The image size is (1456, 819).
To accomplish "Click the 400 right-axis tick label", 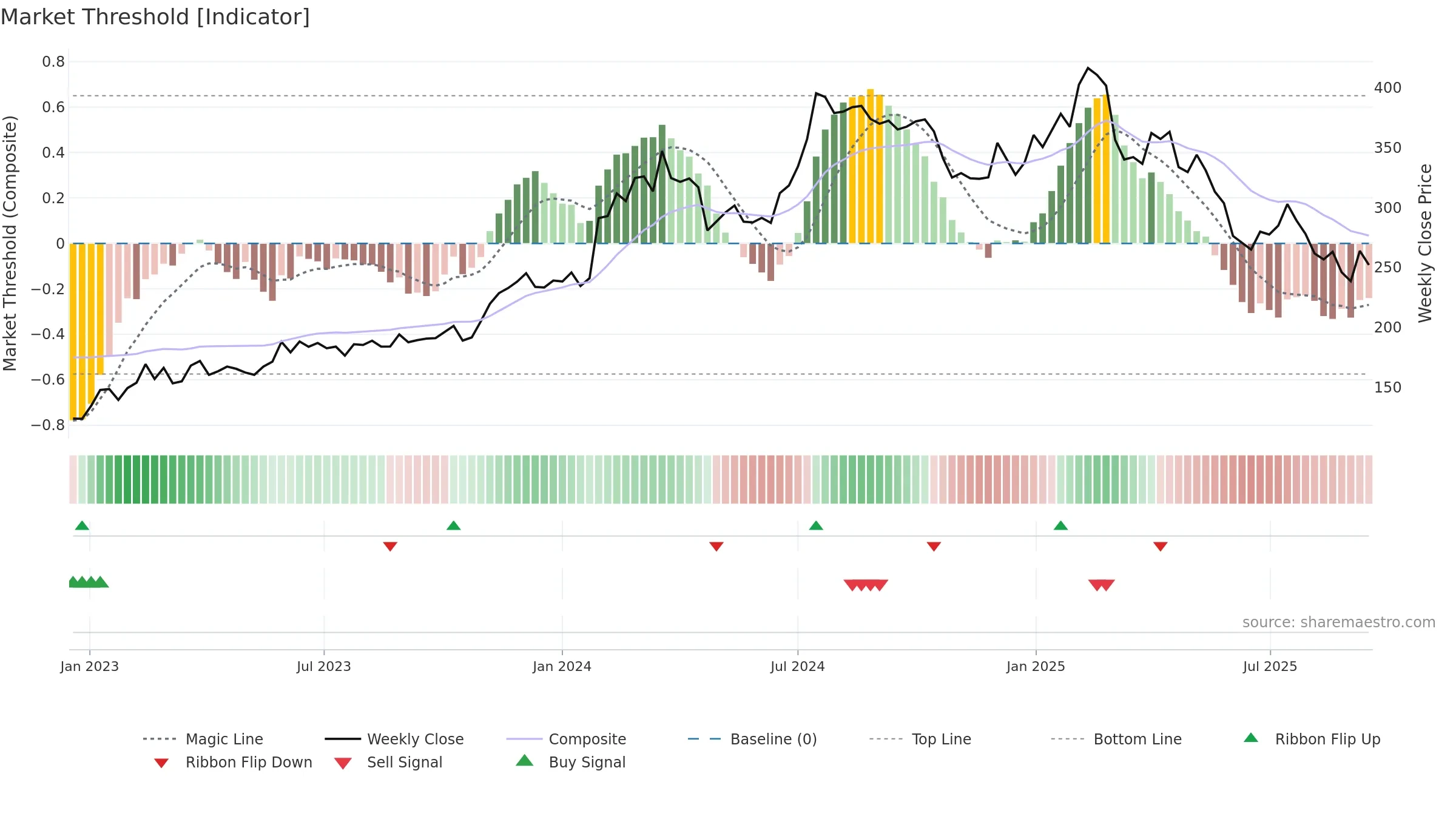I will (x=1387, y=88).
